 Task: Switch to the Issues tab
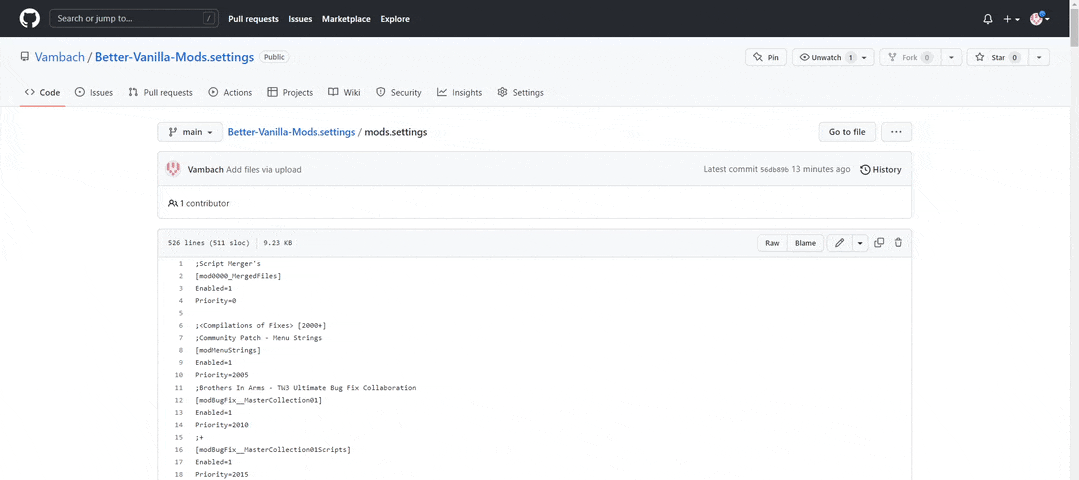94,93
